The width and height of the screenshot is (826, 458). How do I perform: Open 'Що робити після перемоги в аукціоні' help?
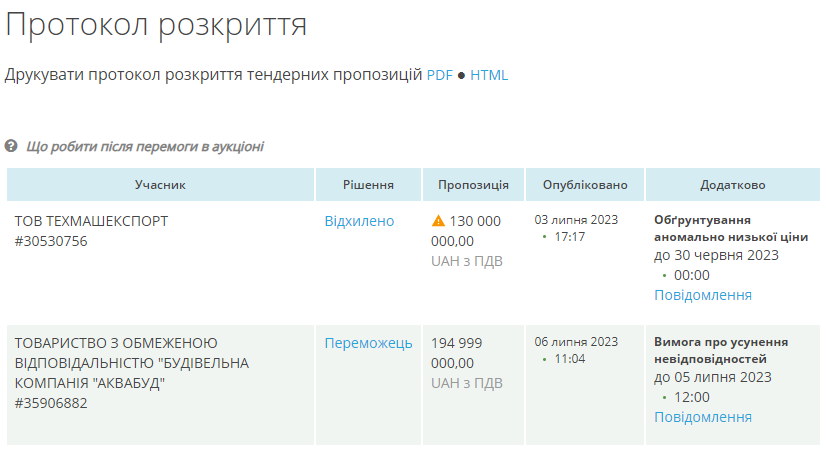point(145,147)
